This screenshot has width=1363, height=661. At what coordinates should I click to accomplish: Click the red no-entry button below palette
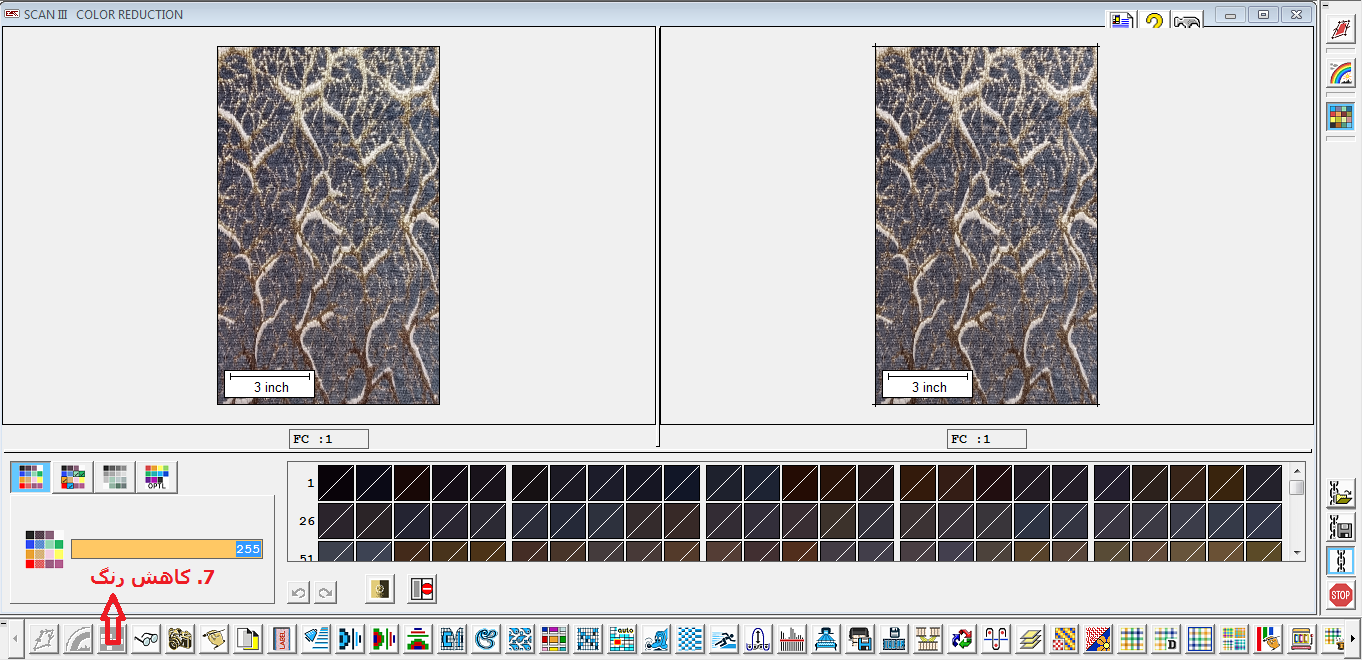(422, 589)
